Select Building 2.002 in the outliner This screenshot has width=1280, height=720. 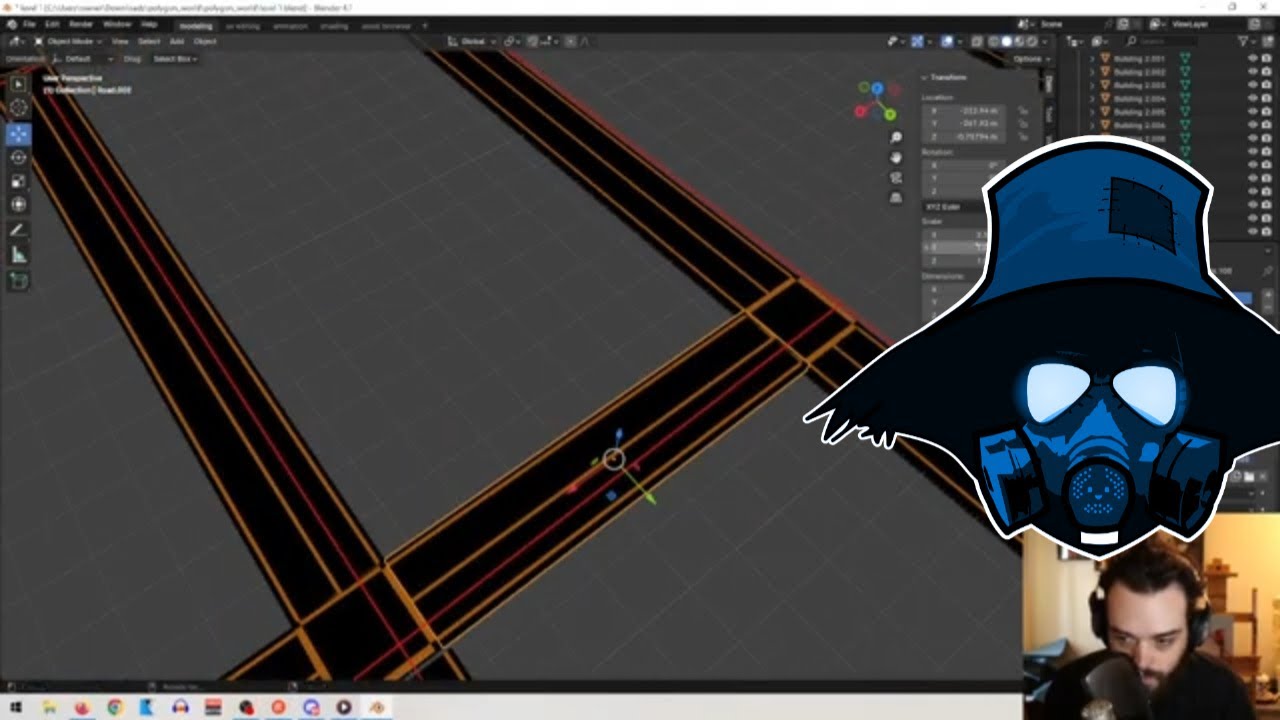(x=1140, y=72)
